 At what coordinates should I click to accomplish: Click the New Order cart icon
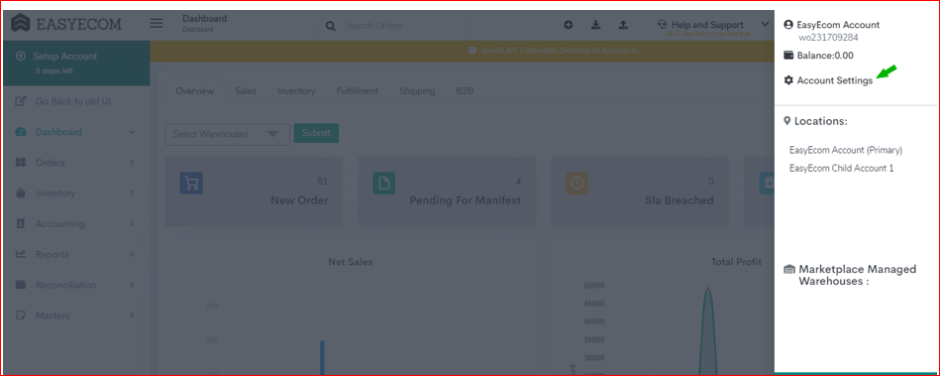191,183
